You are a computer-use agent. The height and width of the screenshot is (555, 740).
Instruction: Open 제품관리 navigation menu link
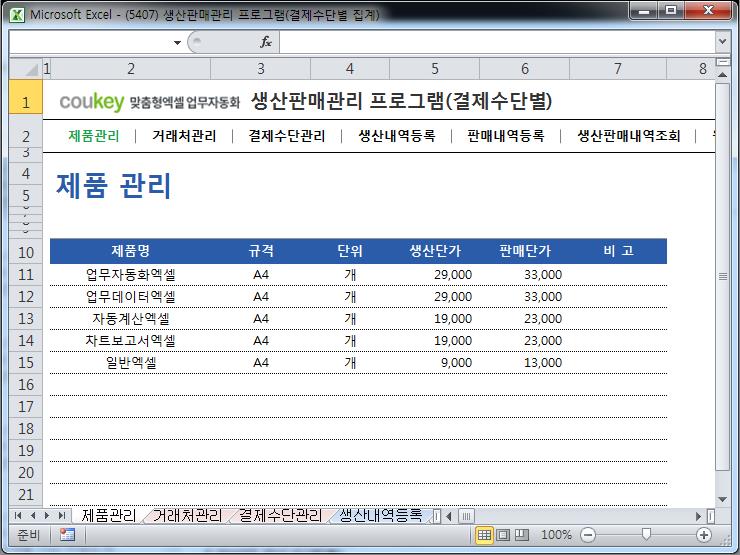[94, 136]
